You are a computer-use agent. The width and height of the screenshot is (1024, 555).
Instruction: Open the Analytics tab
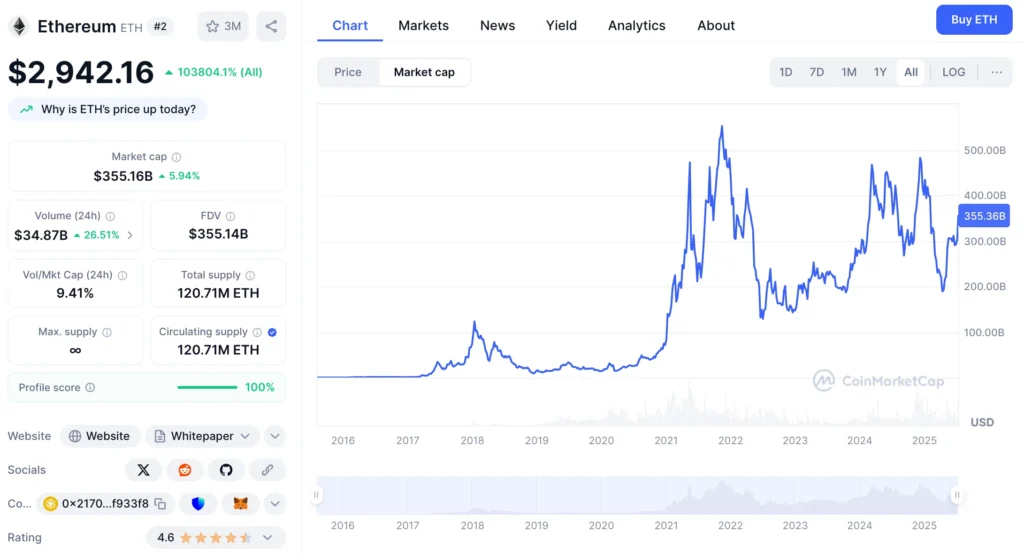pyautogui.click(x=637, y=25)
